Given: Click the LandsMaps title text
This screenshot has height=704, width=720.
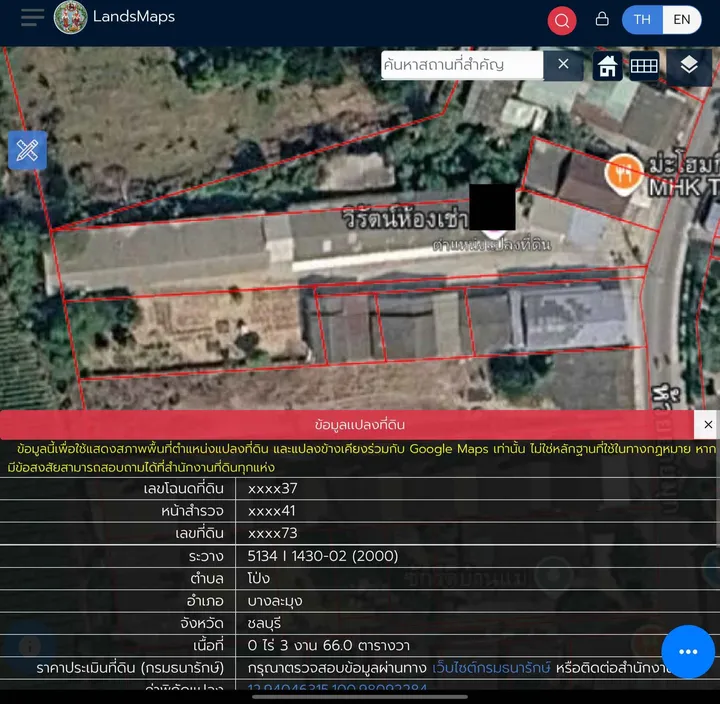Looking at the screenshot, I should (x=134, y=17).
